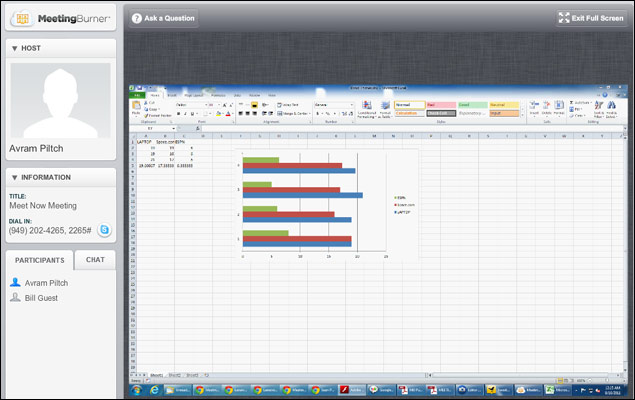Select participant Bill Guest

coord(41,298)
